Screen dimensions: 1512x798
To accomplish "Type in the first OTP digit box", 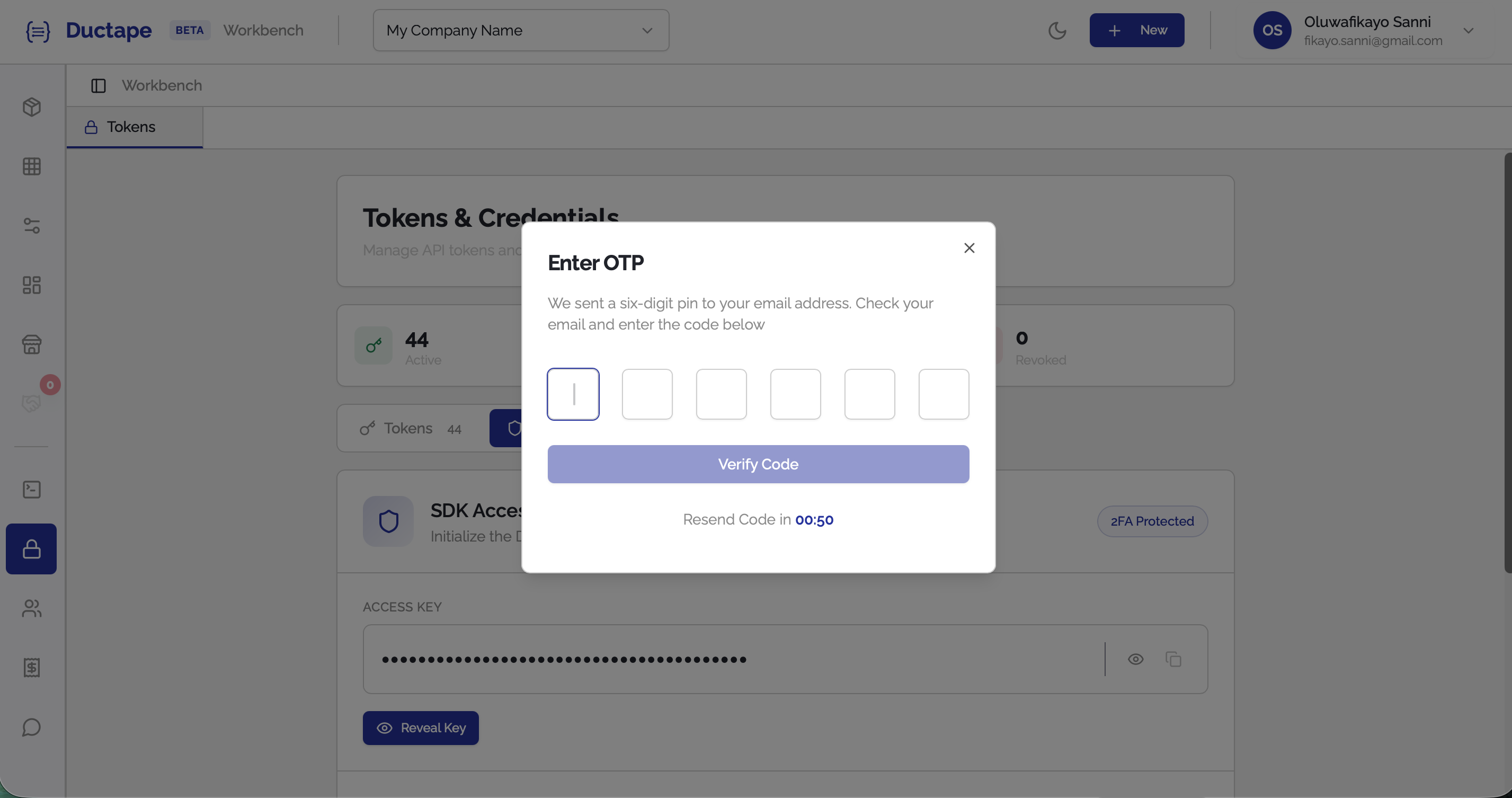I will 573,393.
